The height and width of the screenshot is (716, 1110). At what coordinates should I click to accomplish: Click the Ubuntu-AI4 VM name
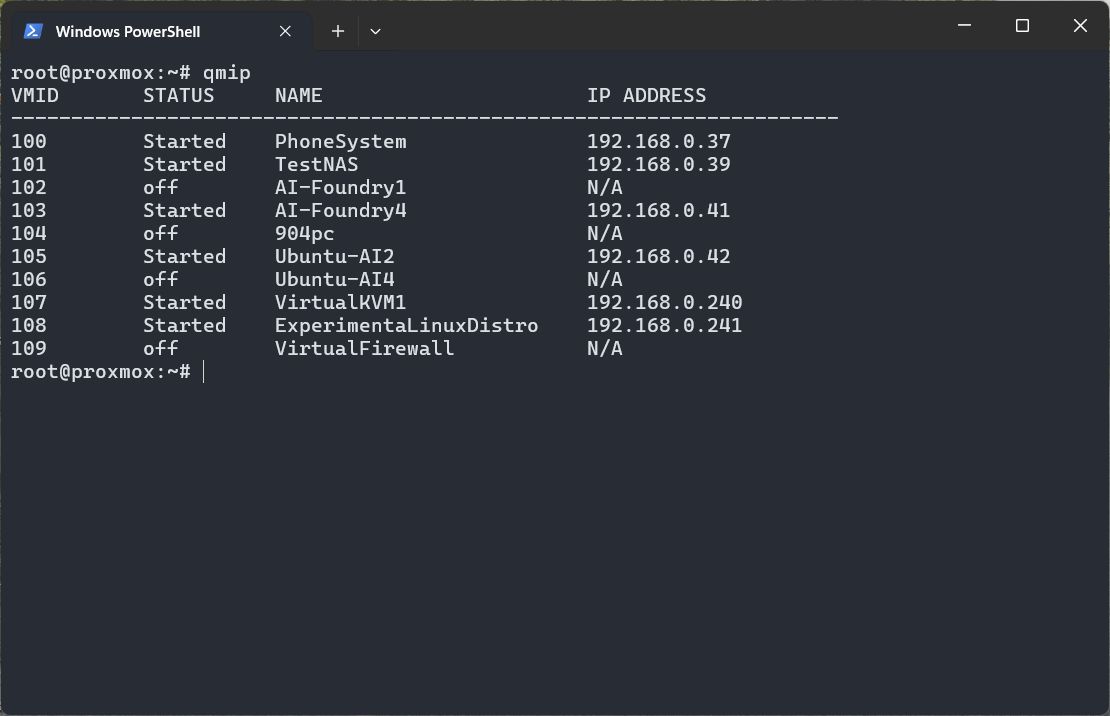click(335, 279)
